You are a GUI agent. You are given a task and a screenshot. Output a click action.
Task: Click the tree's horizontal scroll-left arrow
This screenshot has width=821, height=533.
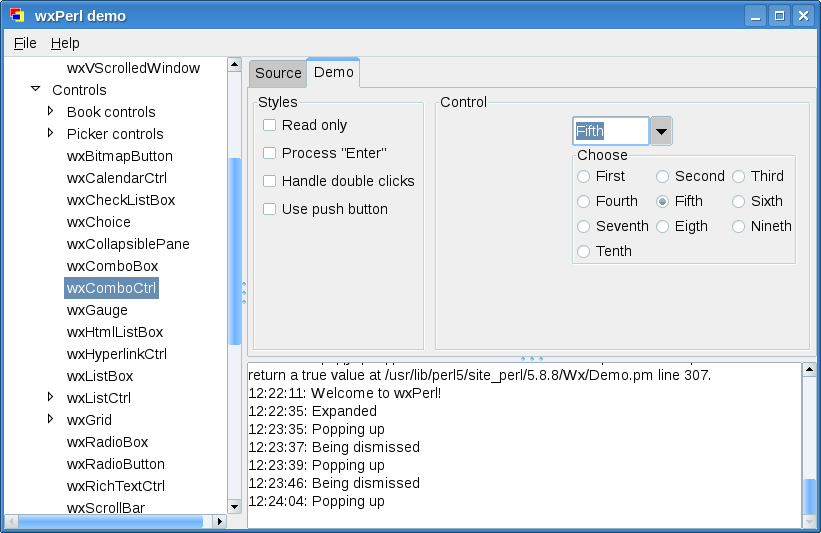tap(12, 521)
